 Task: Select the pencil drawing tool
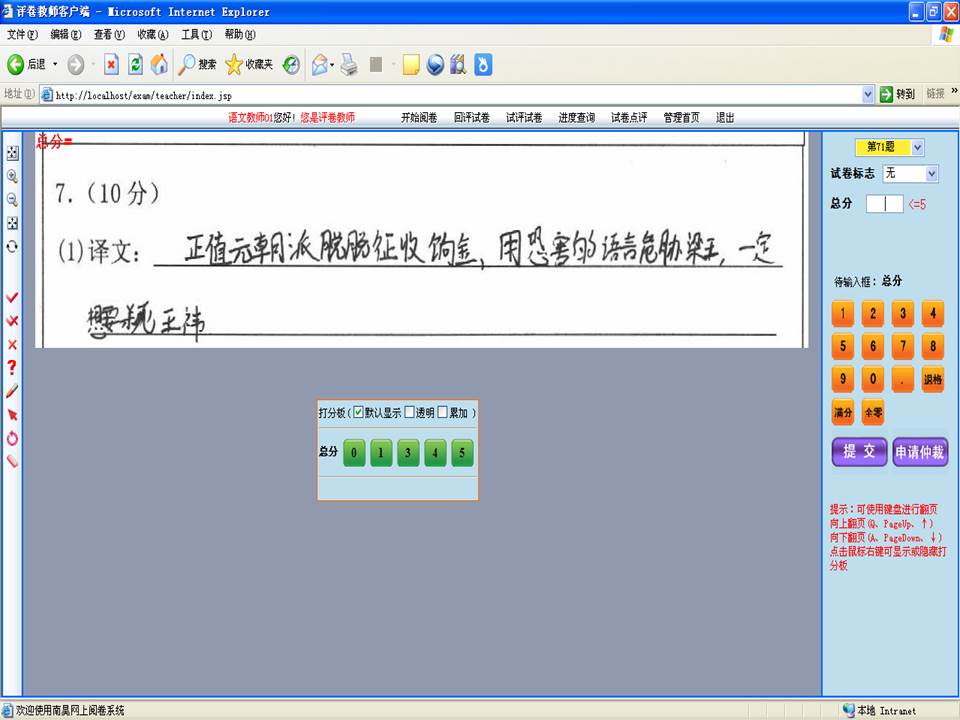point(12,391)
